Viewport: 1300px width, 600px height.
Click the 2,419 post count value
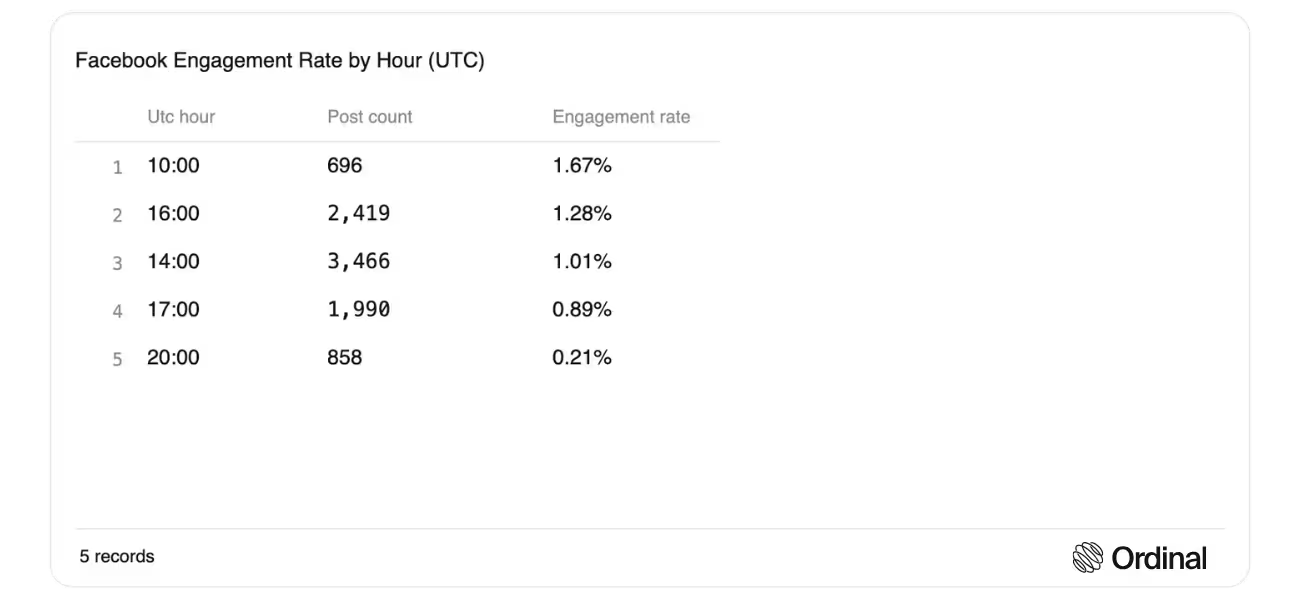point(359,214)
